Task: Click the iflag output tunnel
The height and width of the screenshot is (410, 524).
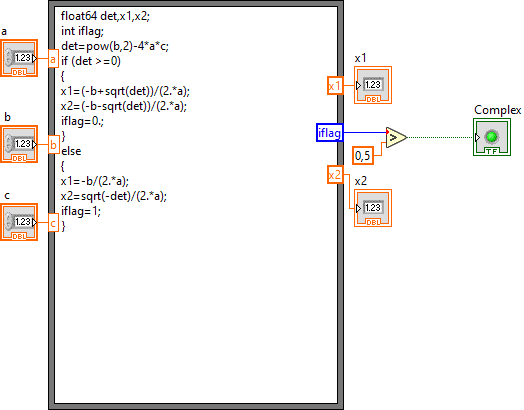Action: point(330,133)
